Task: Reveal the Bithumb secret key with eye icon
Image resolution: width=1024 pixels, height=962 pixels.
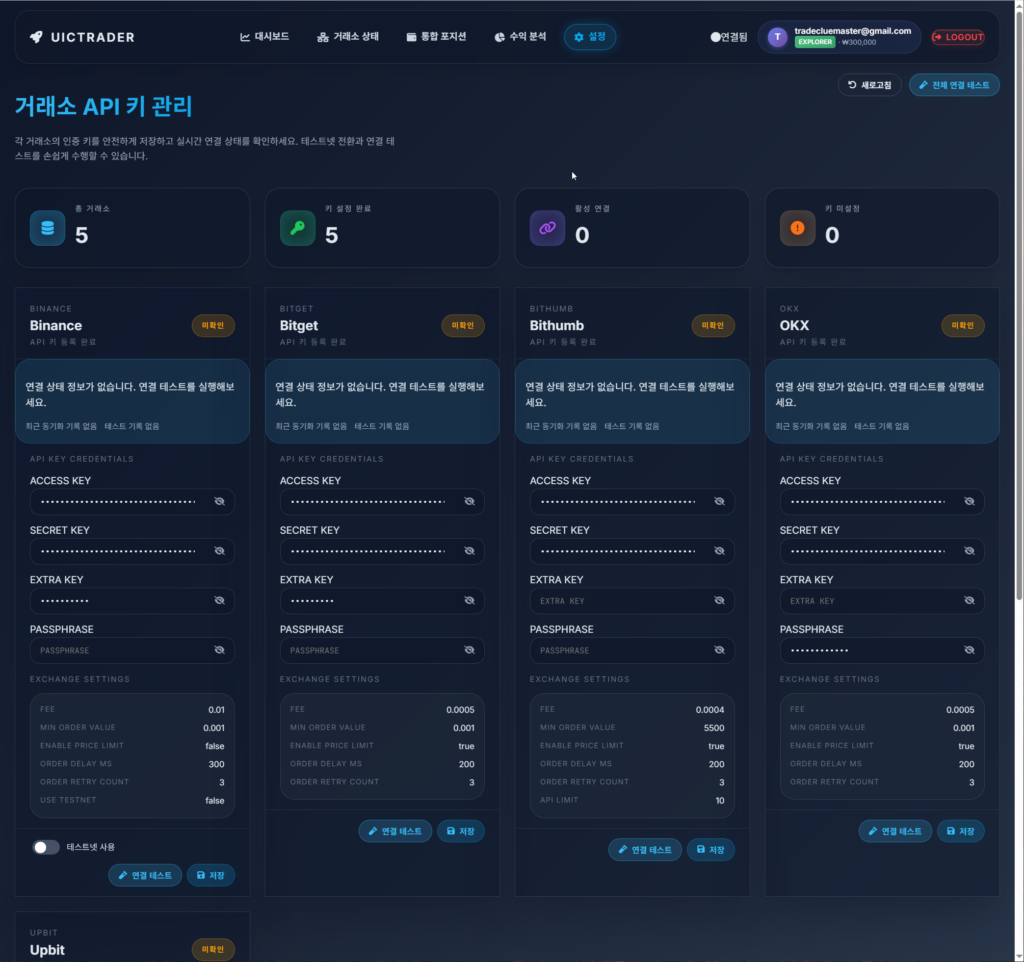Action: click(718, 551)
